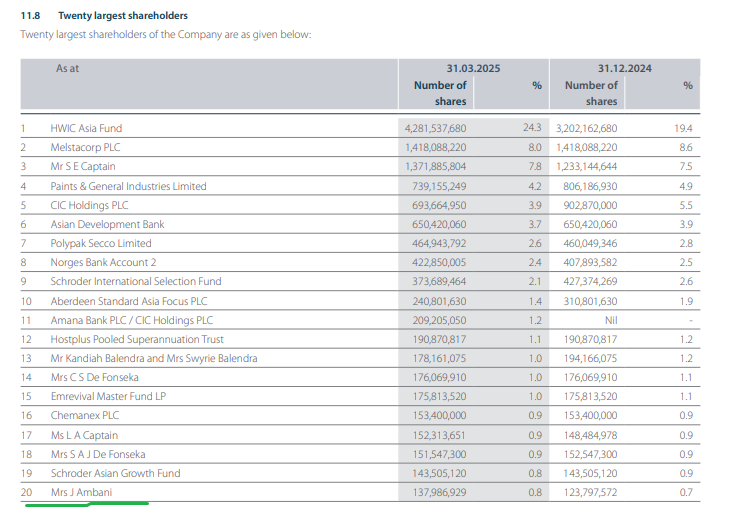Click share count "460,049,346"
Image resolution: width=735 pixels, height=515 pixels.
590,244
